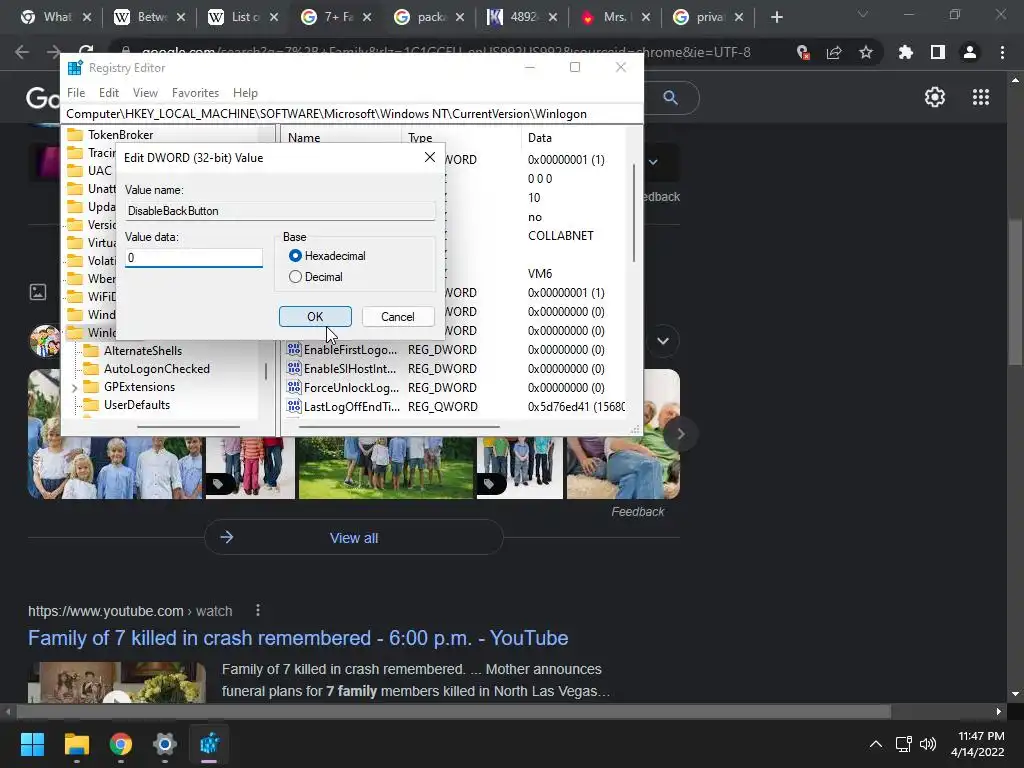The image size is (1024, 768).
Task: Open 'Family of 7 killed in crash' YouTube result
Action: (x=298, y=638)
